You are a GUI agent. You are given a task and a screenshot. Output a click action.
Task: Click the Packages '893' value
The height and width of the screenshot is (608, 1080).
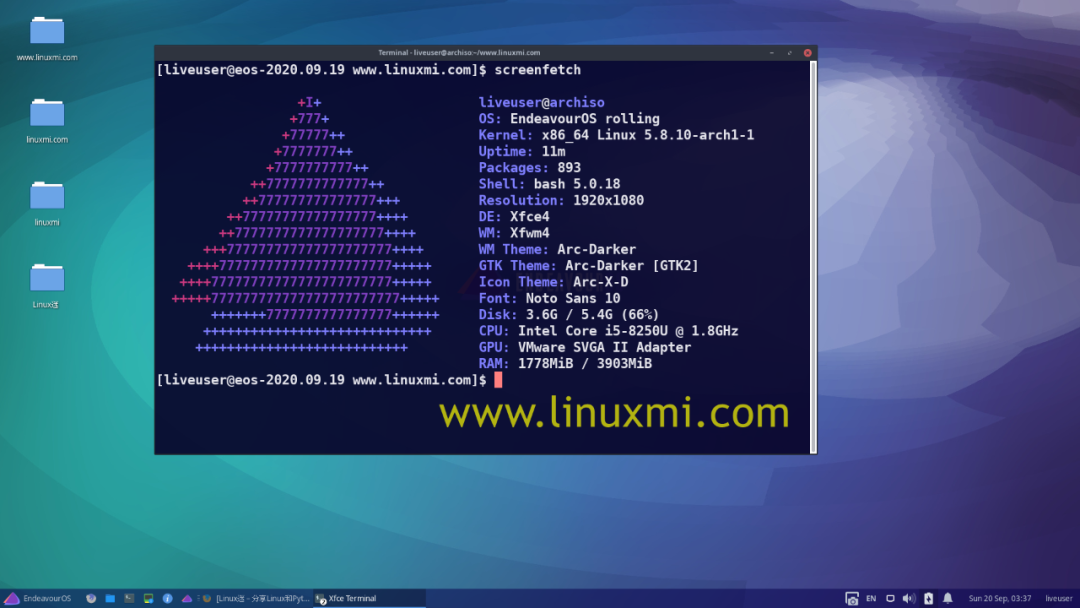point(569,168)
